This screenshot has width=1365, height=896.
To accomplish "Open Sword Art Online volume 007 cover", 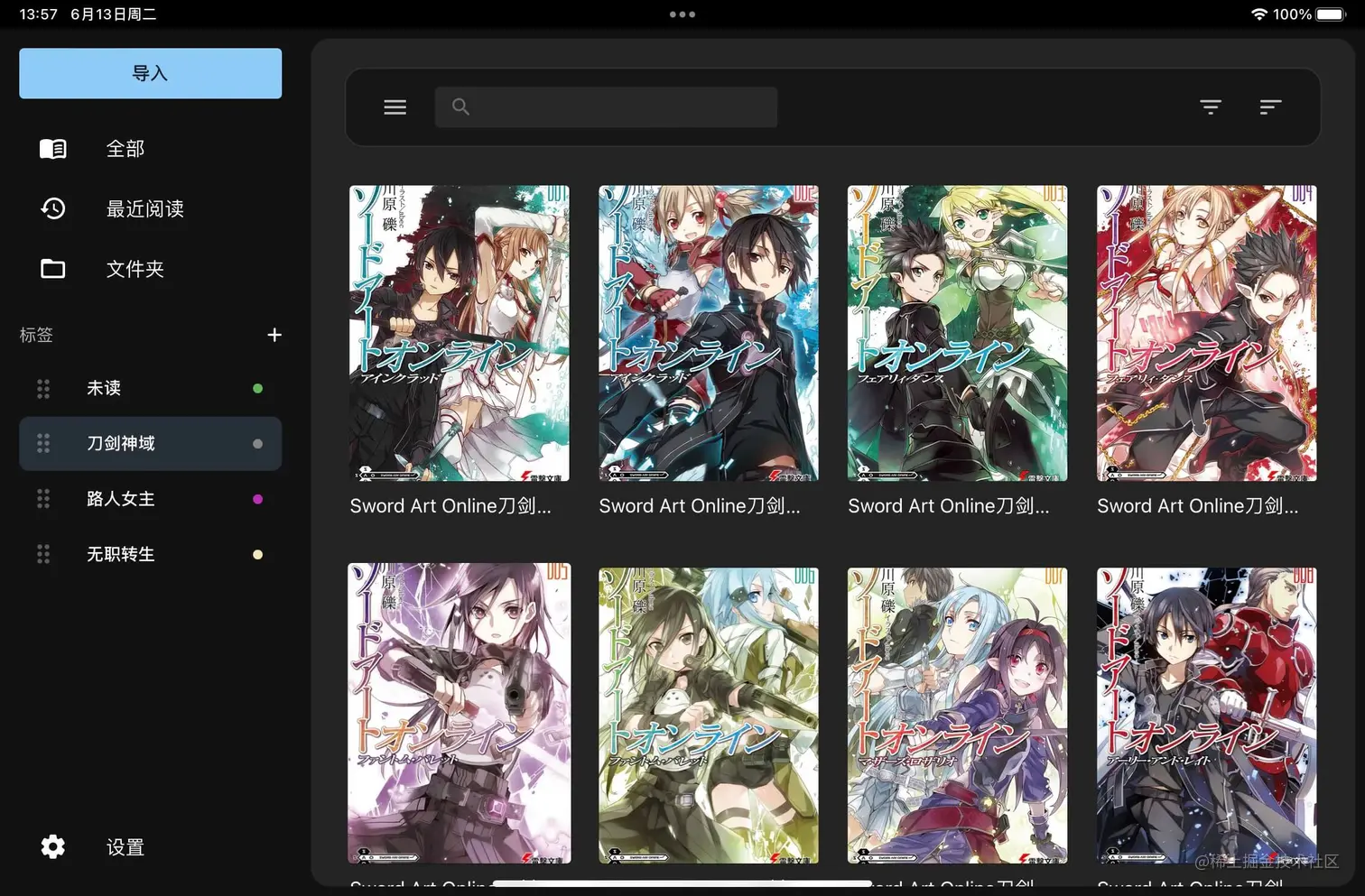I will 957,716.
